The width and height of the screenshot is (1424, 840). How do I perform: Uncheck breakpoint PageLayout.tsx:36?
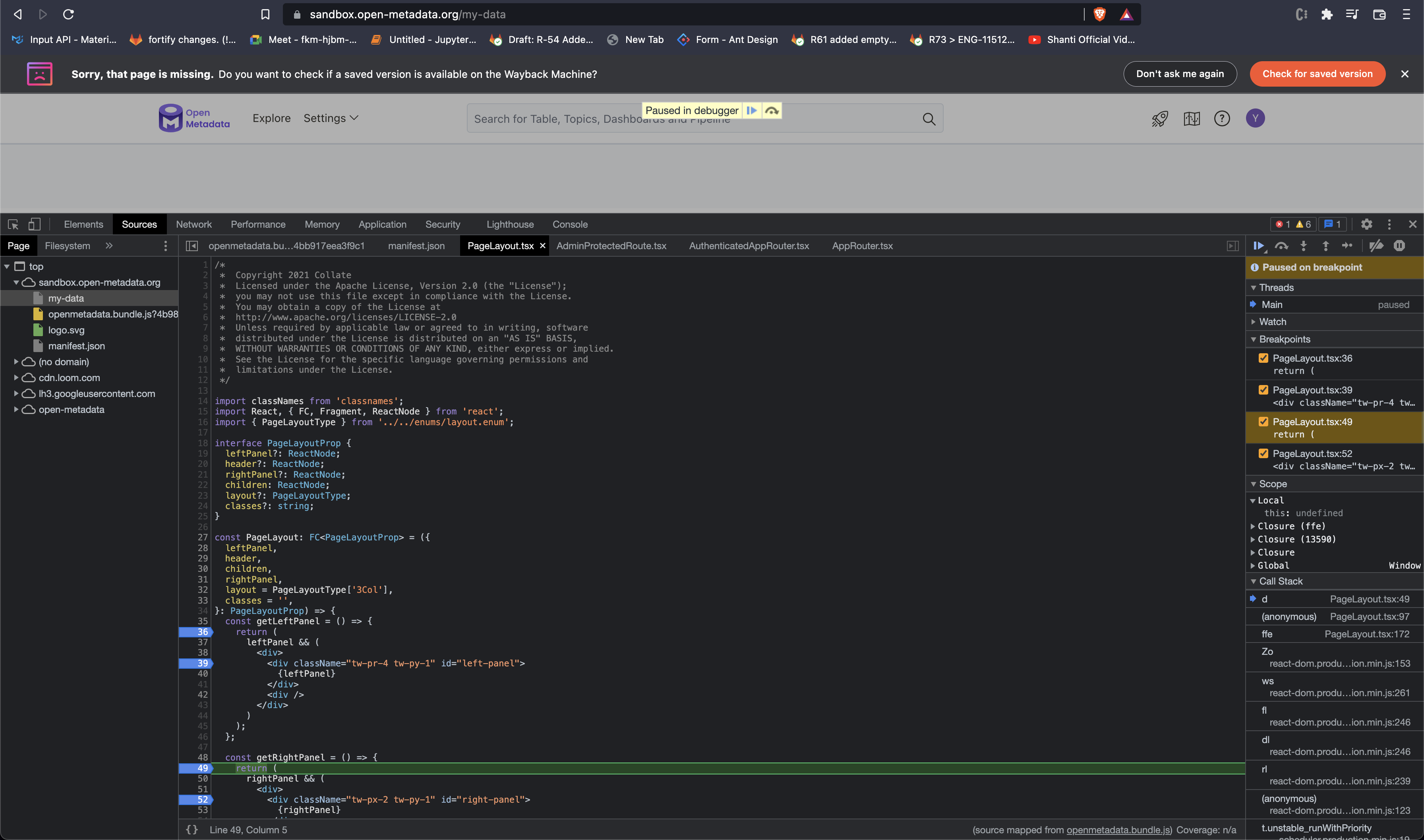pyautogui.click(x=1263, y=358)
